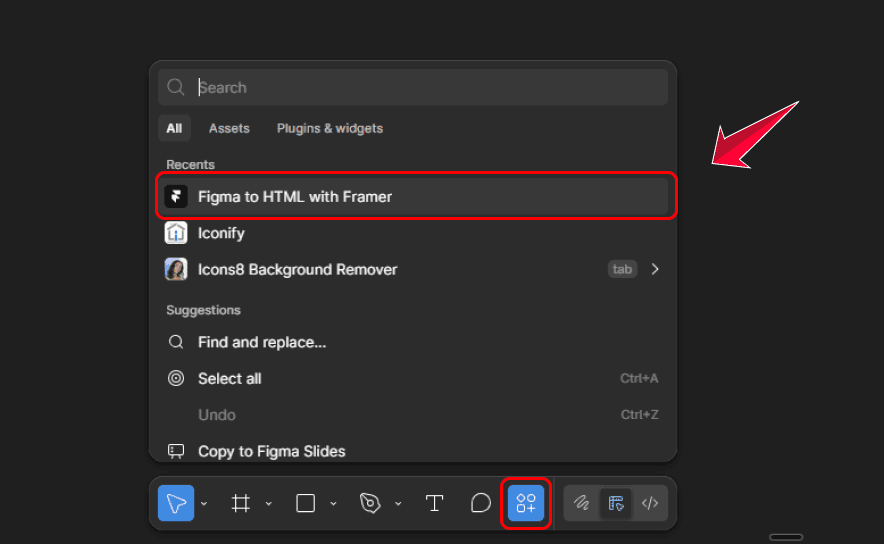
Task: Run Figma to HTML with Framer plugin
Action: pos(415,197)
